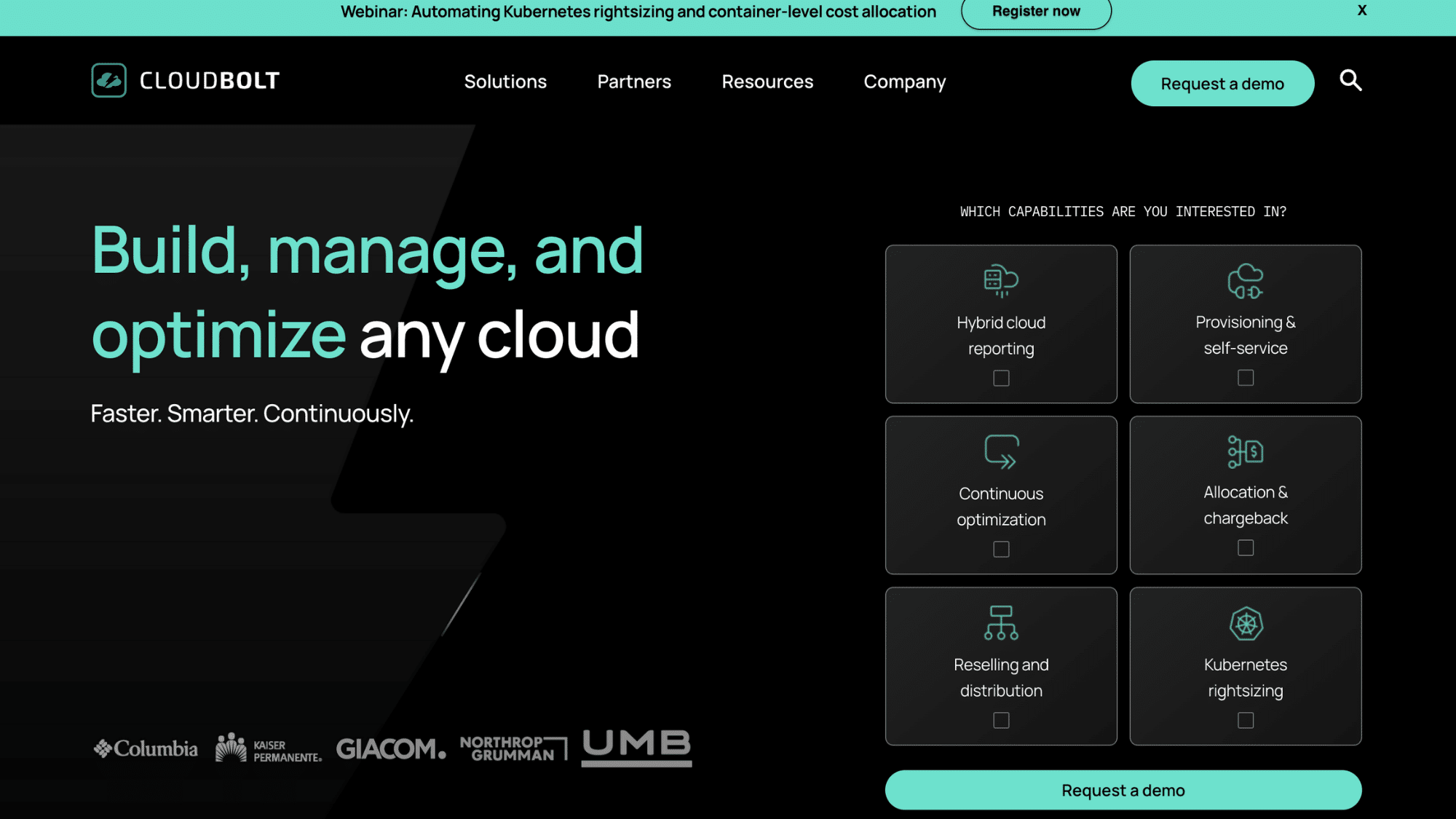Tick the Continuous optimization checkbox
This screenshot has height=819, width=1456.
[1001, 549]
